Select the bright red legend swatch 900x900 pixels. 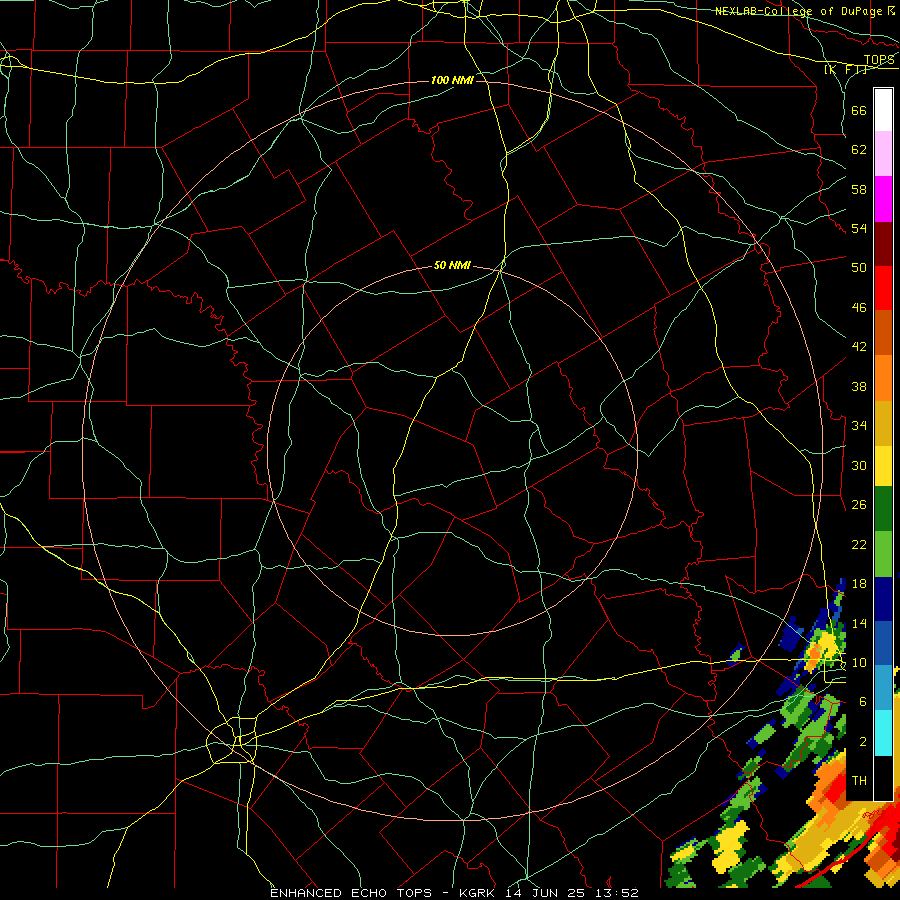[x=883, y=288]
